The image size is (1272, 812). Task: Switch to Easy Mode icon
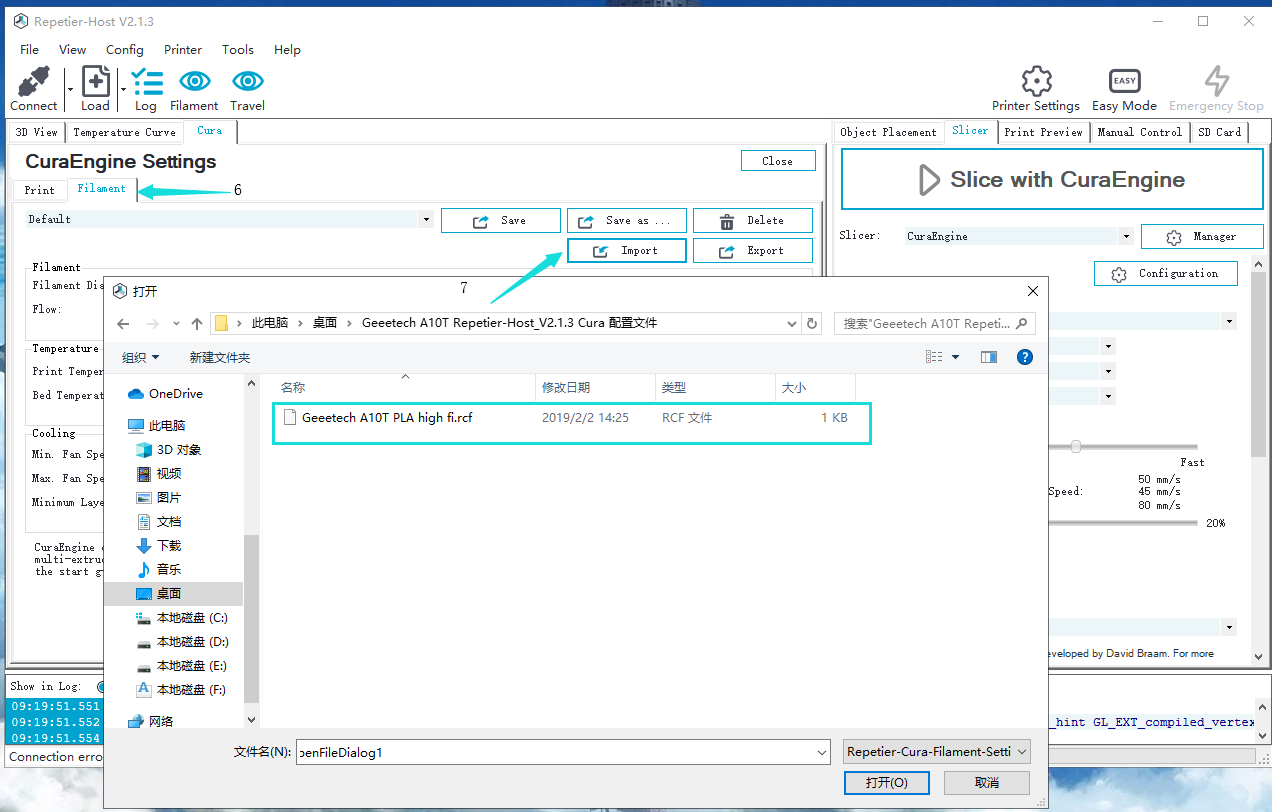(x=1124, y=82)
